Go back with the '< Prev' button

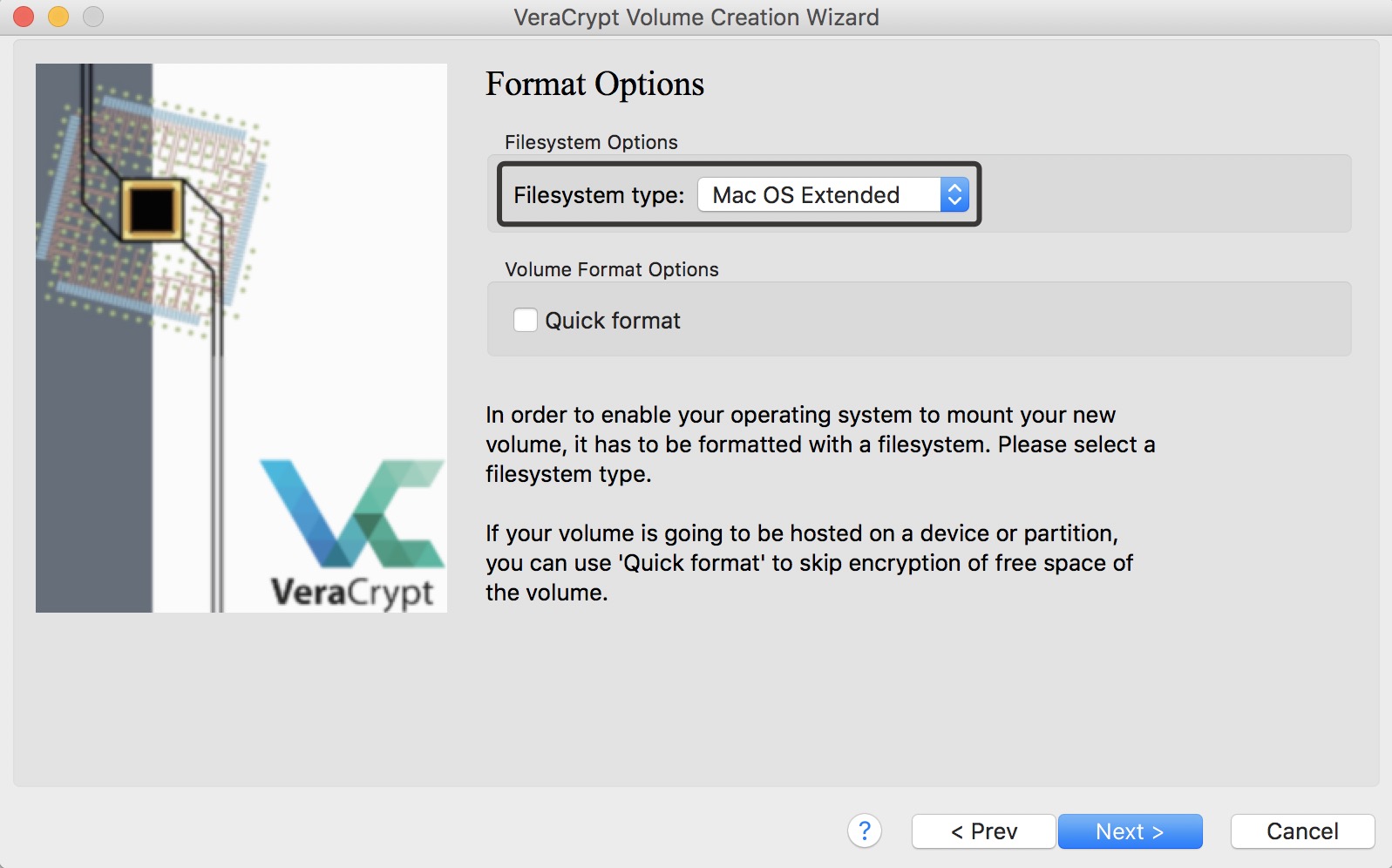click(983, 831)
